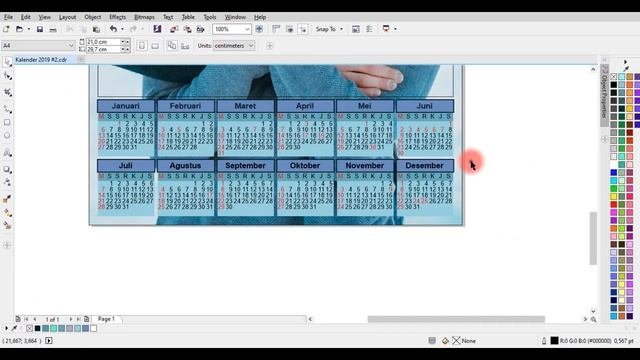This screenshot has height=360, width=640.
Task: Expand the Application launcher dropdown arrow
Action: coord(395,29)
